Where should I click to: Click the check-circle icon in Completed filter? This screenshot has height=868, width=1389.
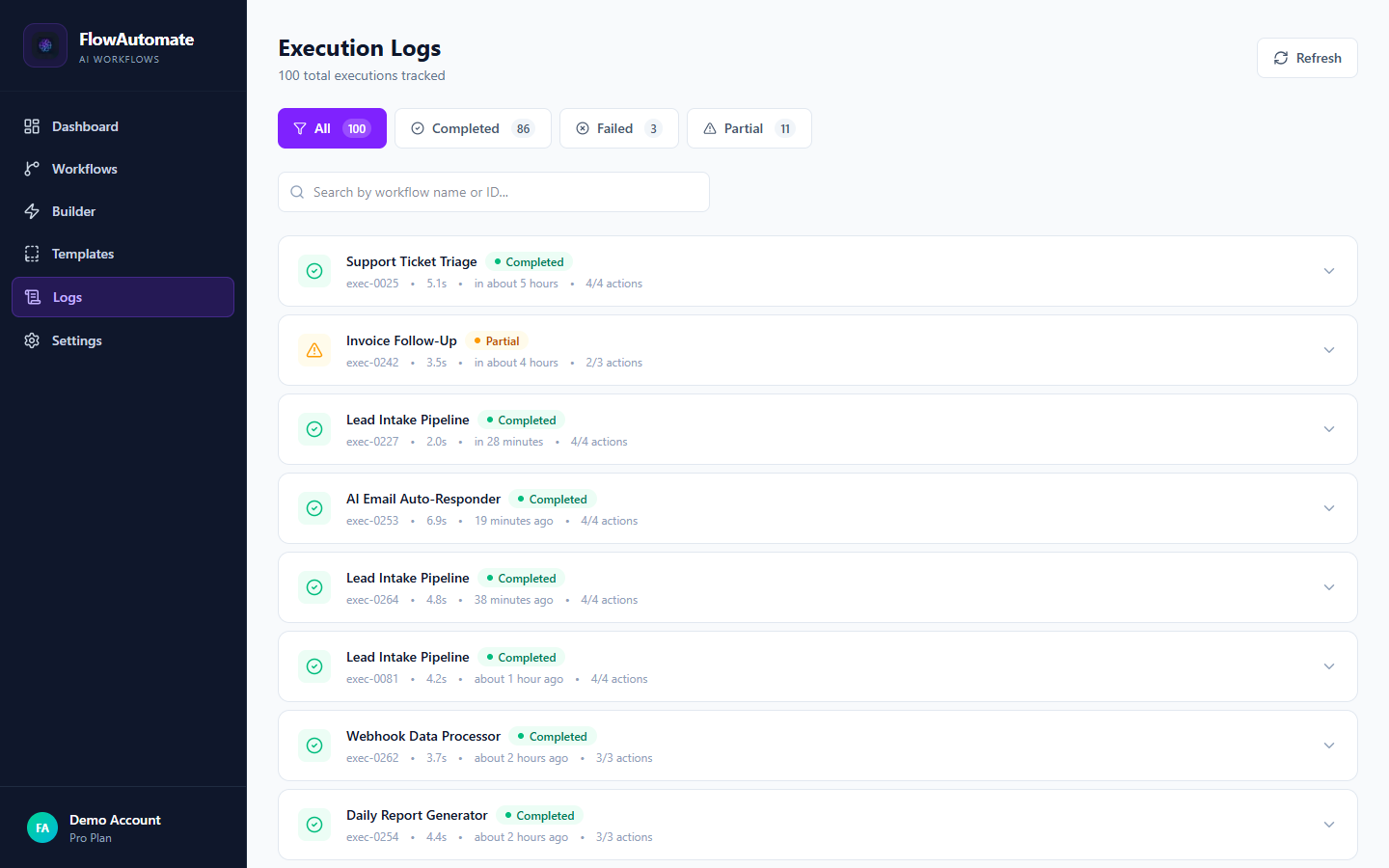click(x=418, y=128)
